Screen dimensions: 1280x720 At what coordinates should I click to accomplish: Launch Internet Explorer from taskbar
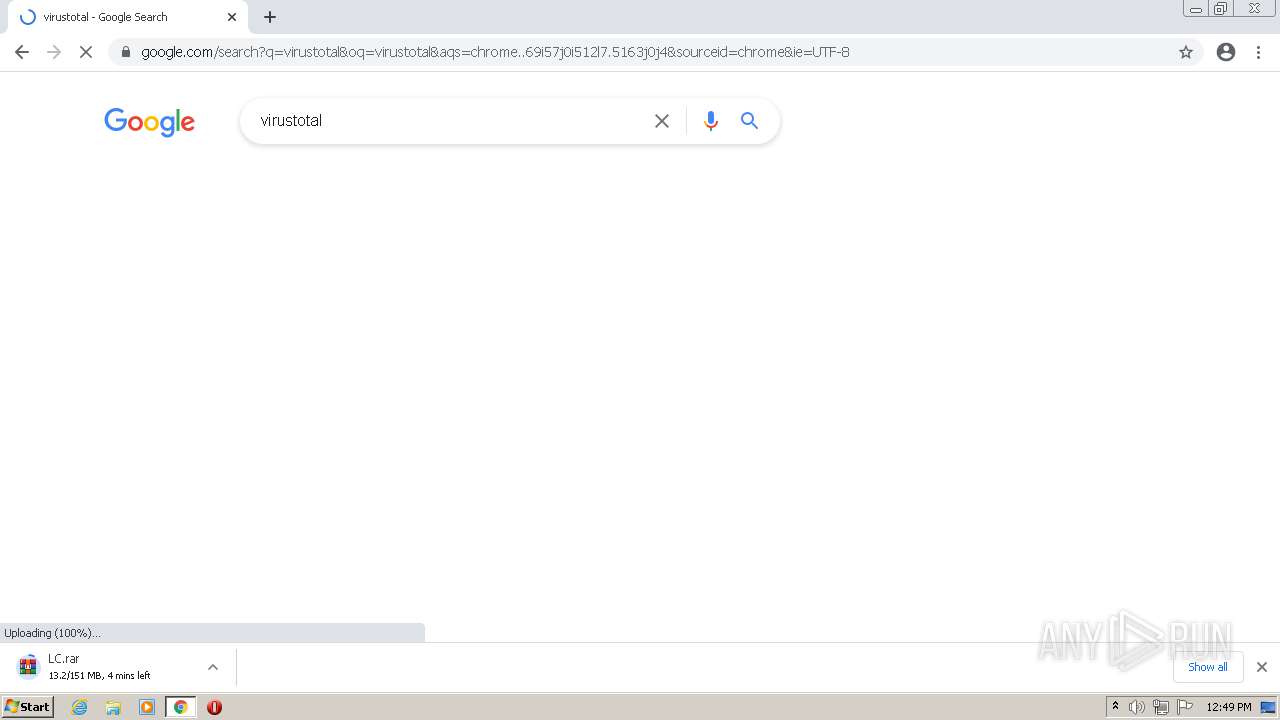coord(80,707)
